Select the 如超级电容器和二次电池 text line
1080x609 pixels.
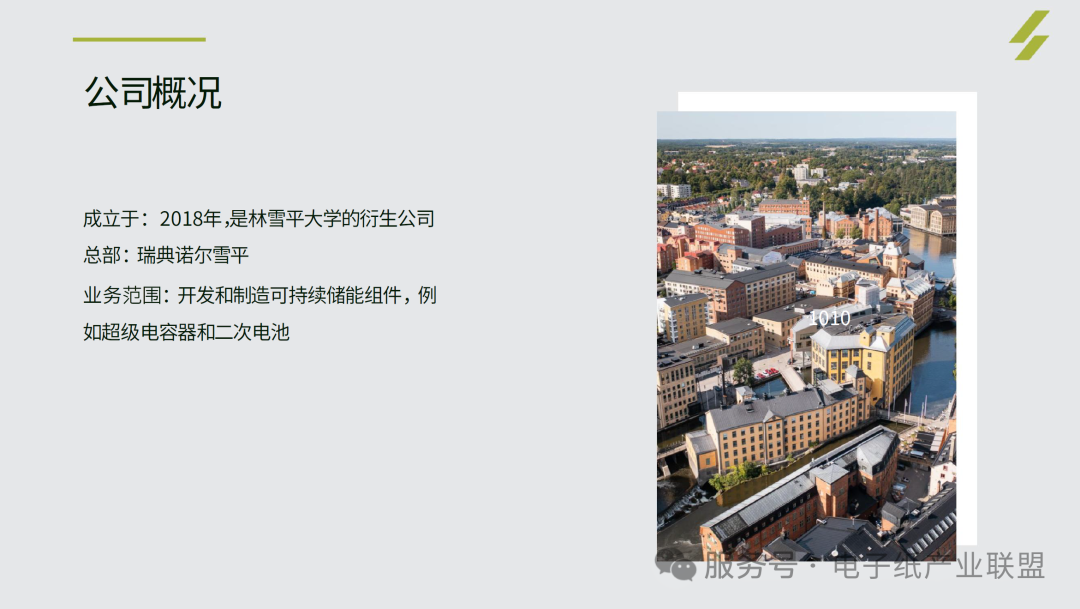(186, 332)
